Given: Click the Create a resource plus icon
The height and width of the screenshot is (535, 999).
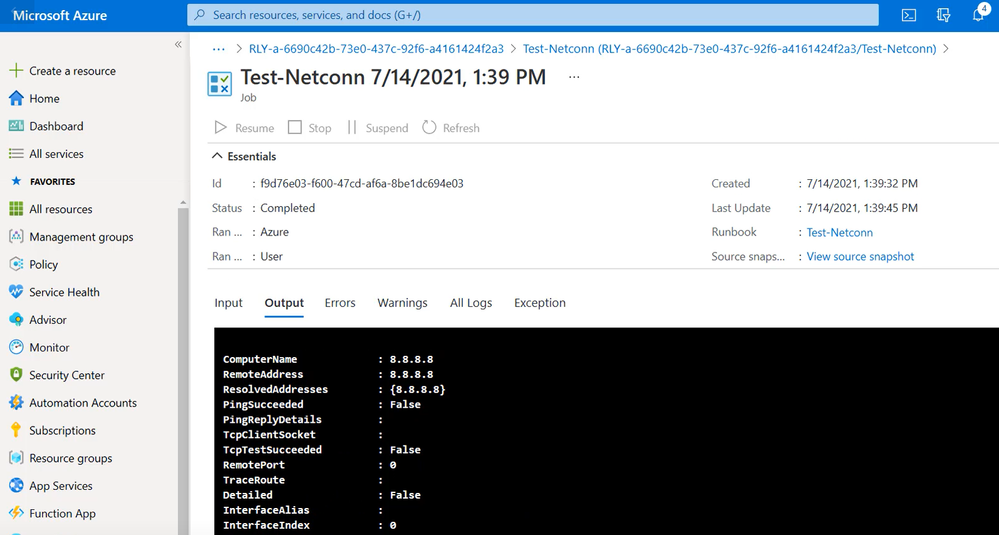Looking at the screenshot, I should click(16, 71).
